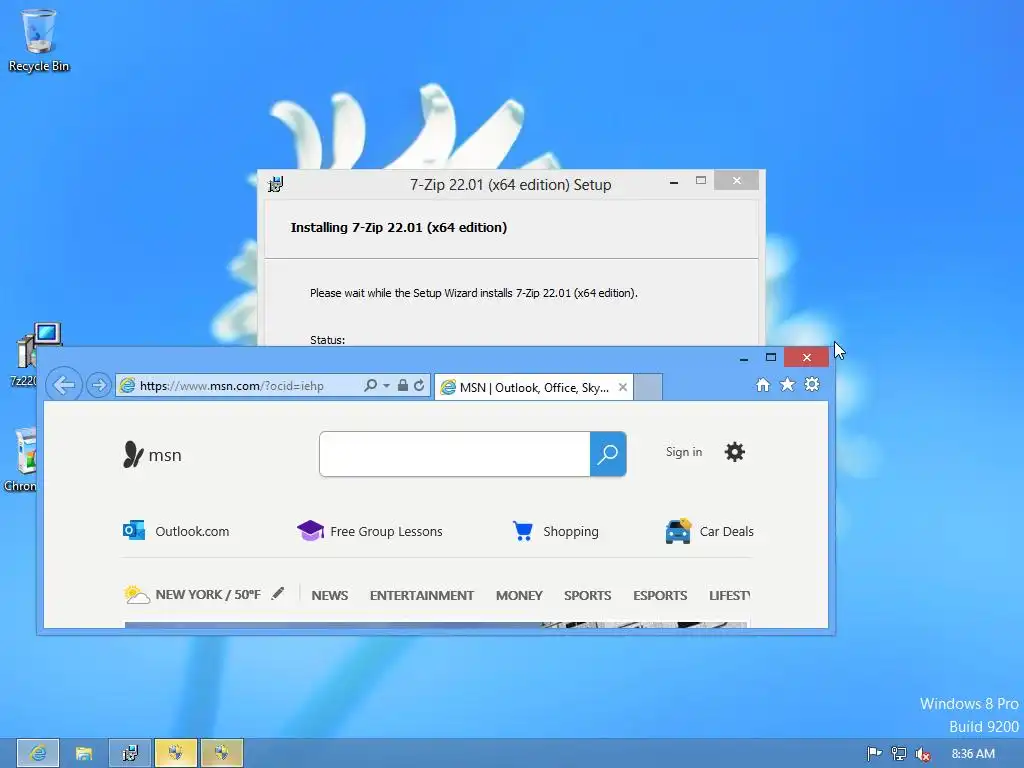
Task: Focus the MSN web search box
Action: (x=455, y=454)
